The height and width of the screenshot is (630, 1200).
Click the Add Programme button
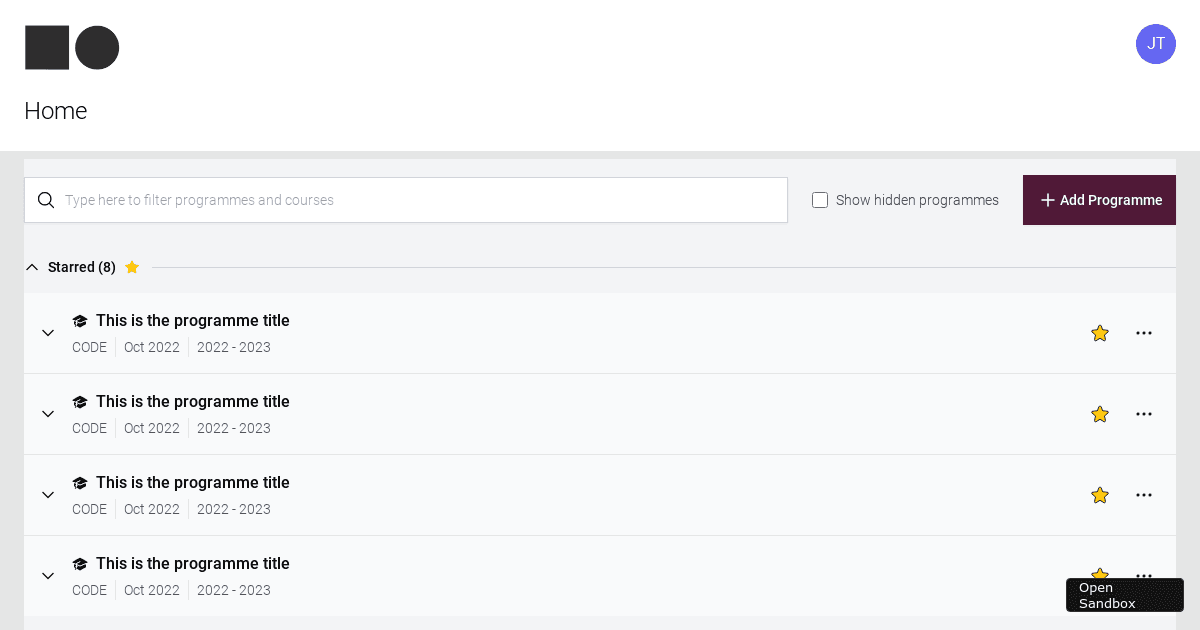tap(1099, 200)
